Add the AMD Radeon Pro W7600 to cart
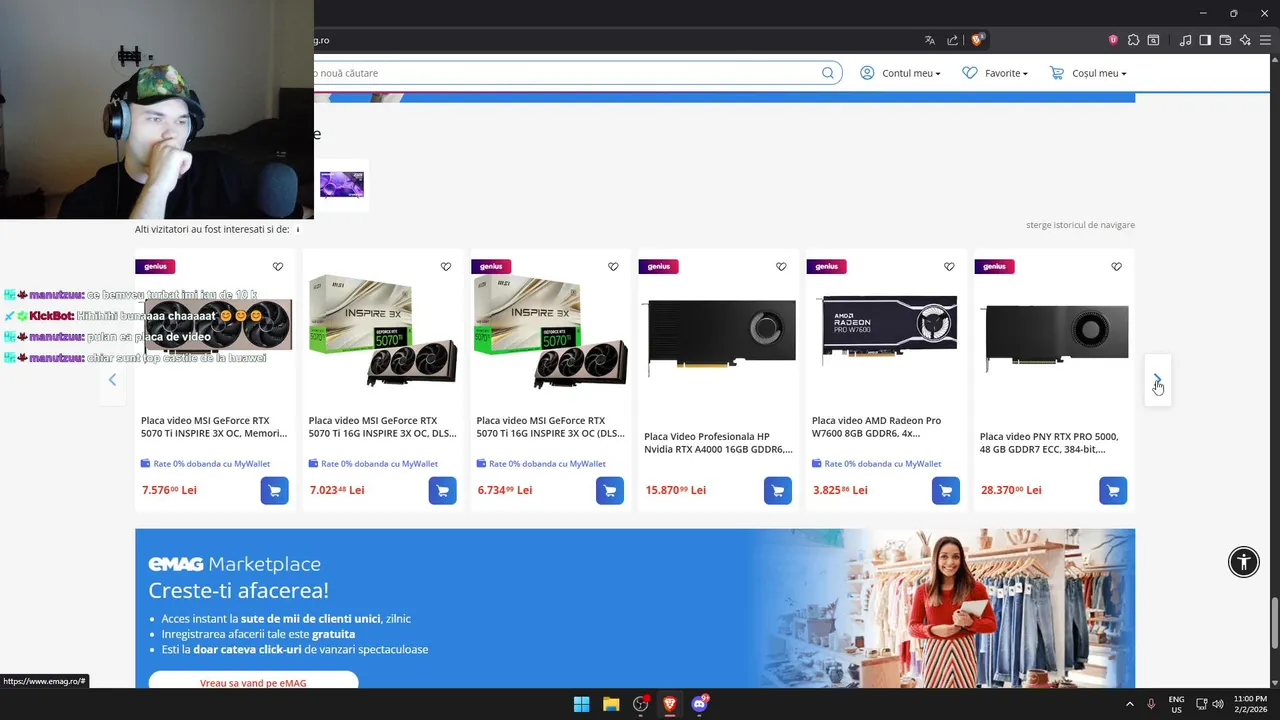The height and width of the screenshot is (720, 1280). tap(946, 490)
